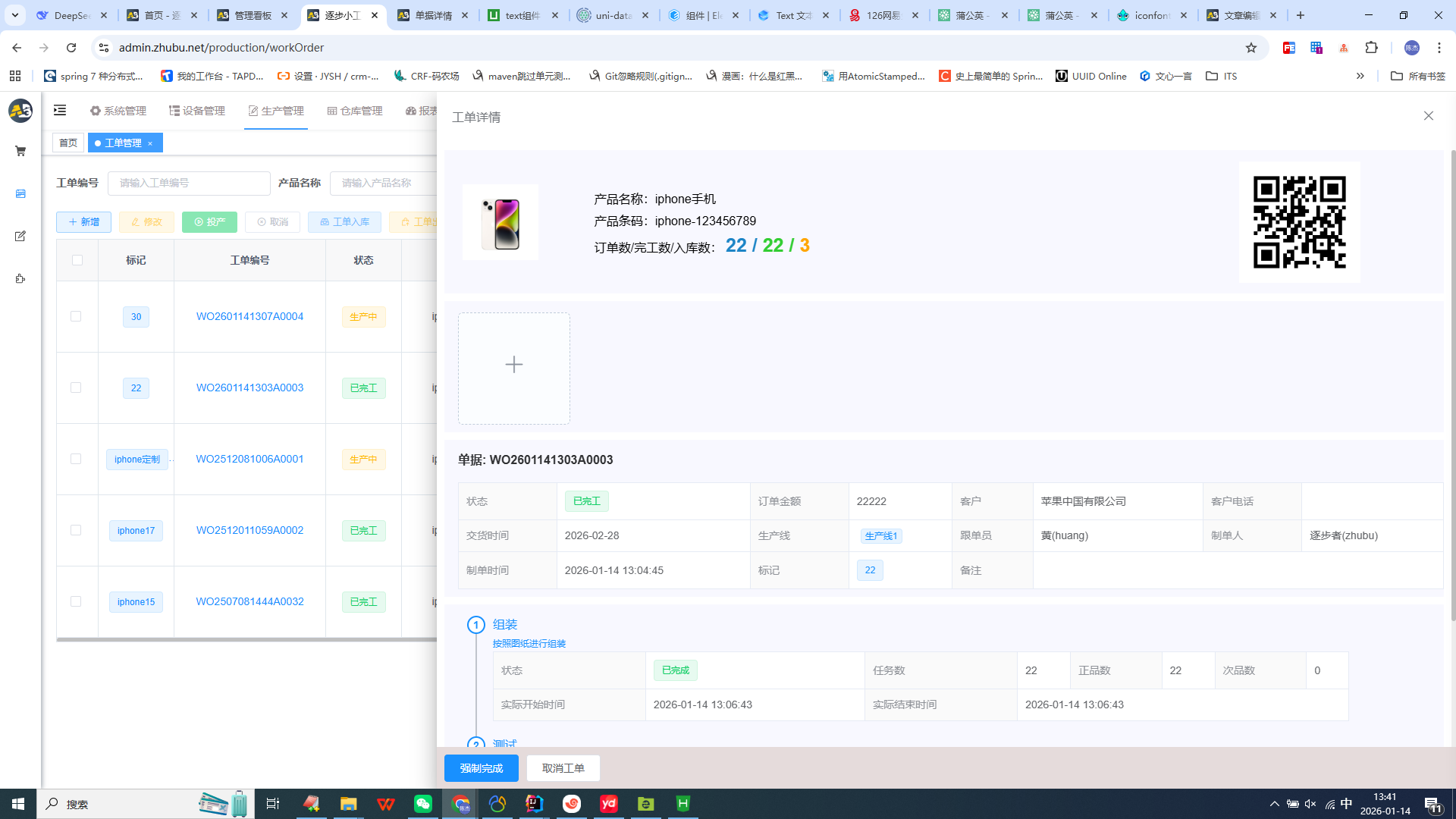Click the shopping cart sidebar icon
1456x819 pixels.
click(x=20, y=152)
